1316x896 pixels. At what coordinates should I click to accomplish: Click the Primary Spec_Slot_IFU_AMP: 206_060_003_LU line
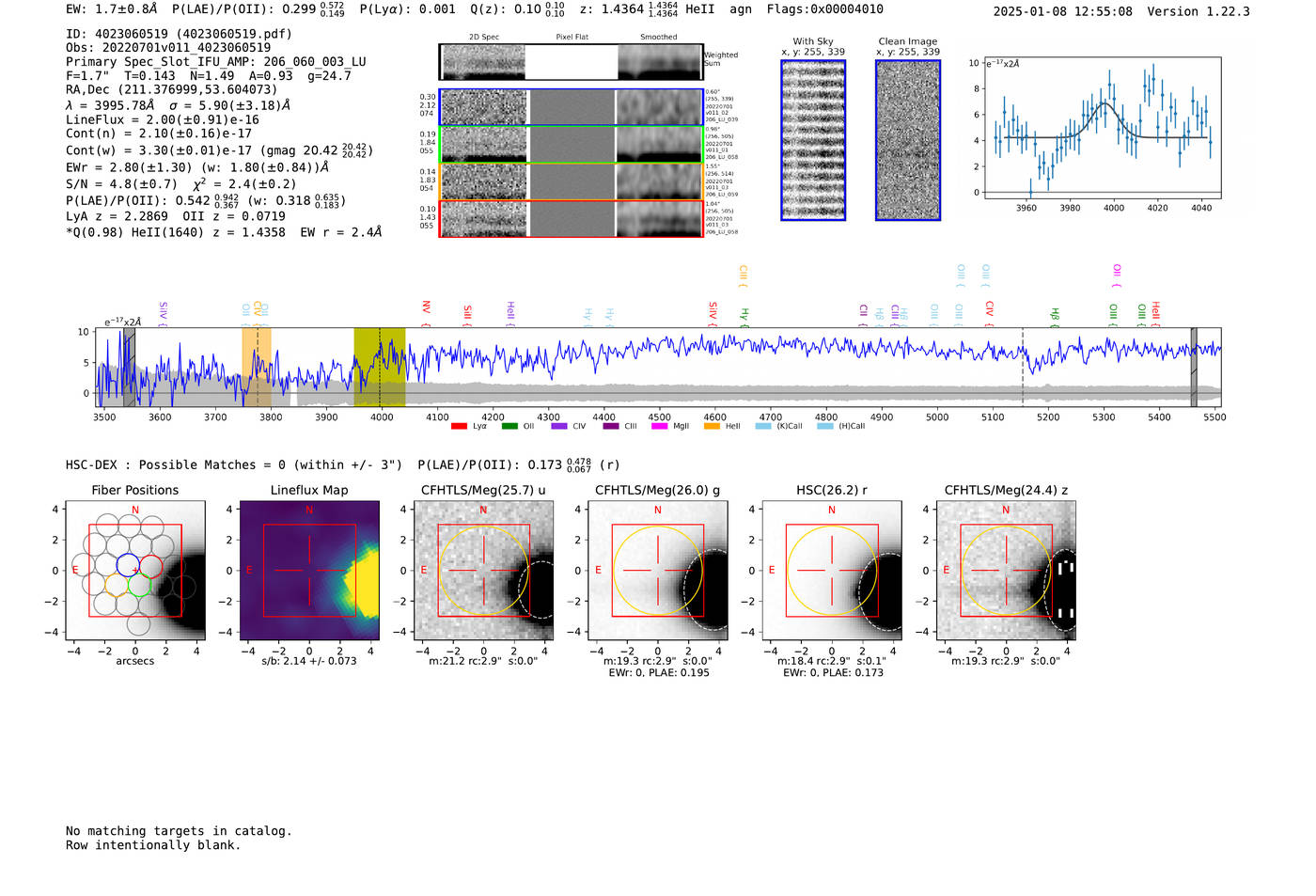click(216, 62)
